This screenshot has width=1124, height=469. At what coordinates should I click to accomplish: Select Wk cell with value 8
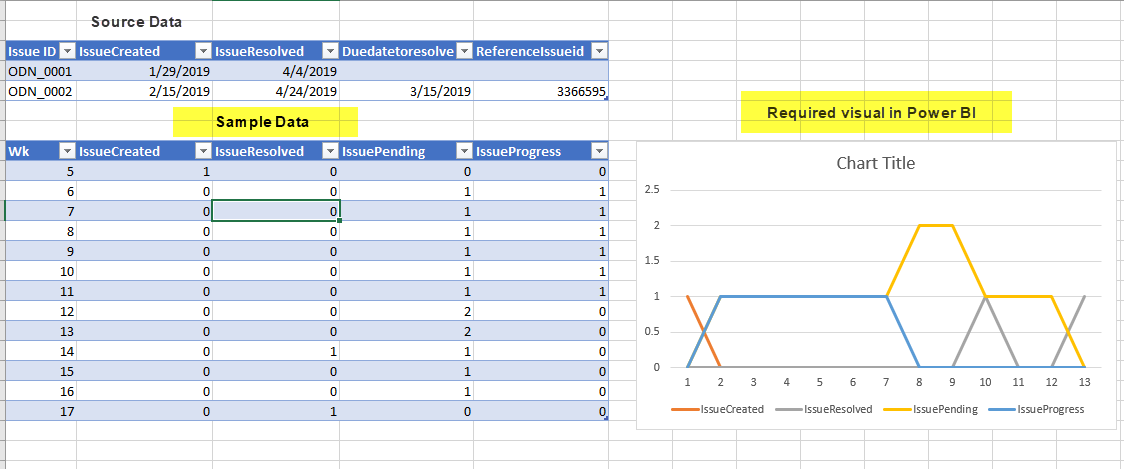[41, 232]
